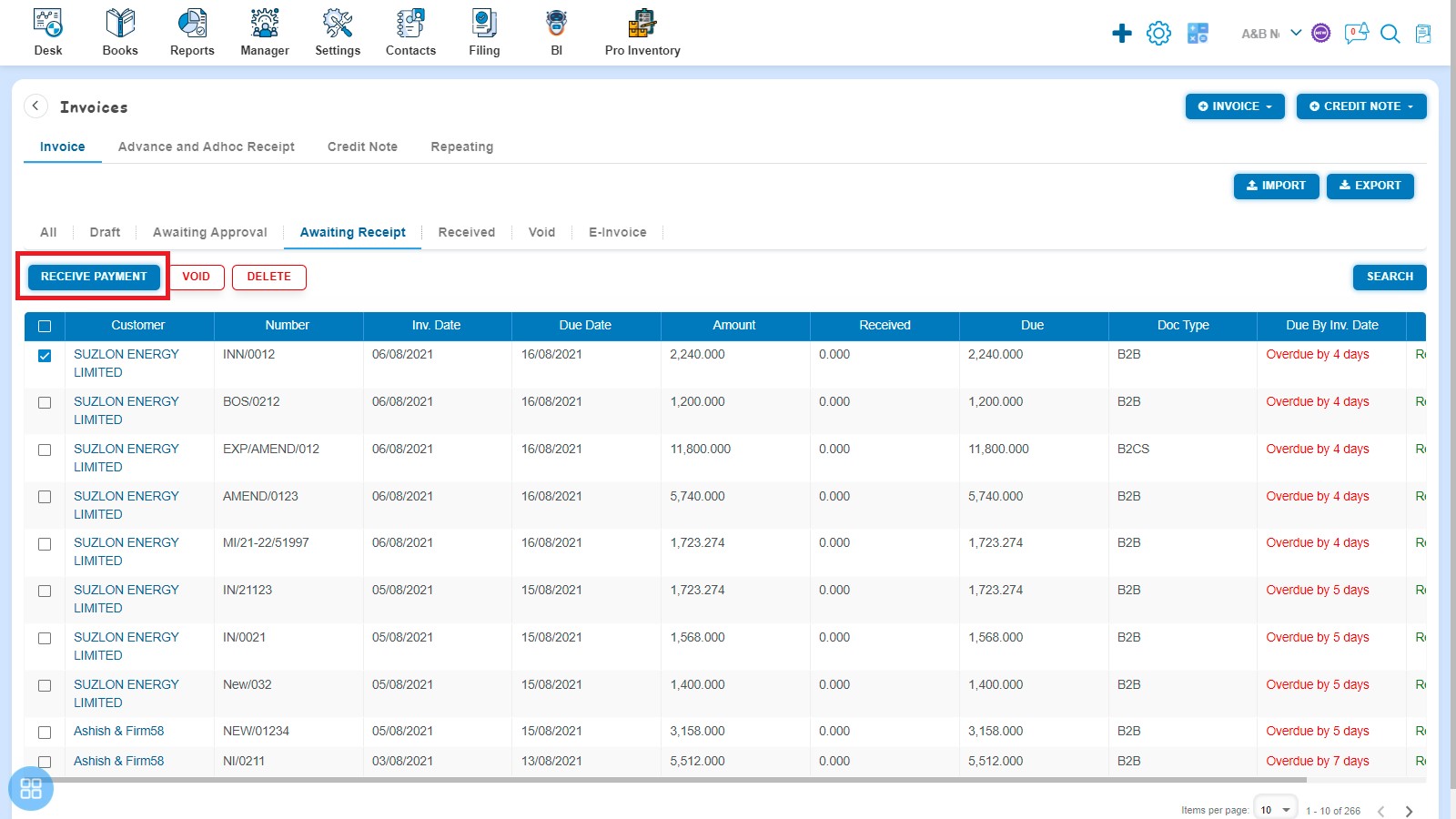Check the IN/0021 invoice checkbox

click(x=45, y=638)
